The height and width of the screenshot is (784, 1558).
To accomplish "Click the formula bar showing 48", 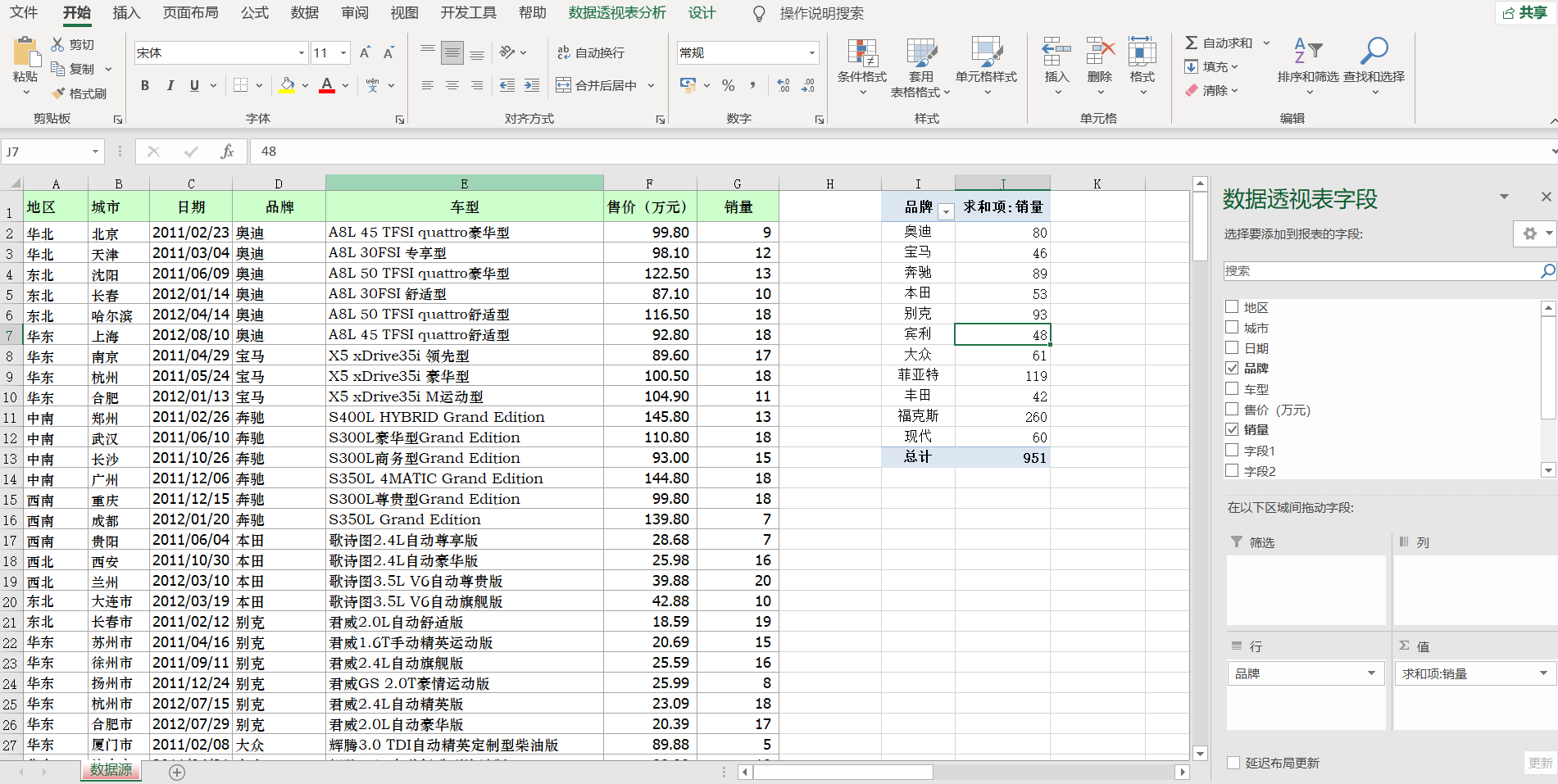I will (x=902, y=152).
